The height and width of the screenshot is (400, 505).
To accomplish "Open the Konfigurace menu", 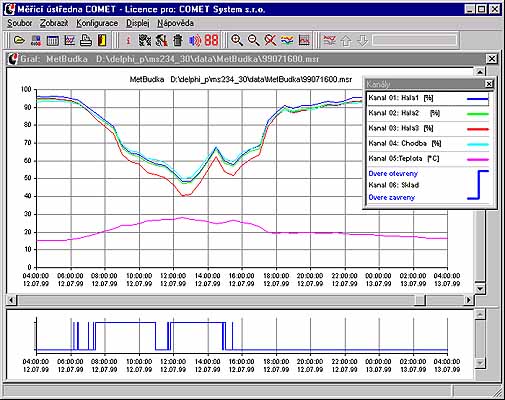I will pyautogui.click(x=97, y=23).
